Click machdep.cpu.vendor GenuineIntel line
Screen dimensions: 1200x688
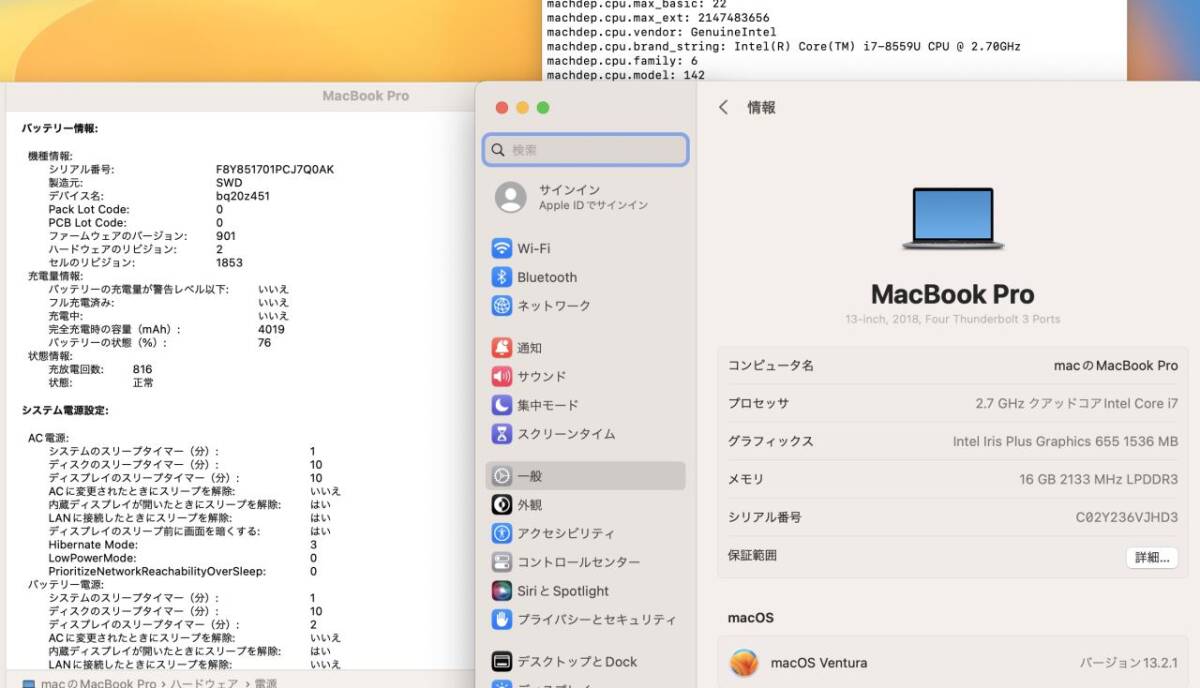[x=661, y=32]
